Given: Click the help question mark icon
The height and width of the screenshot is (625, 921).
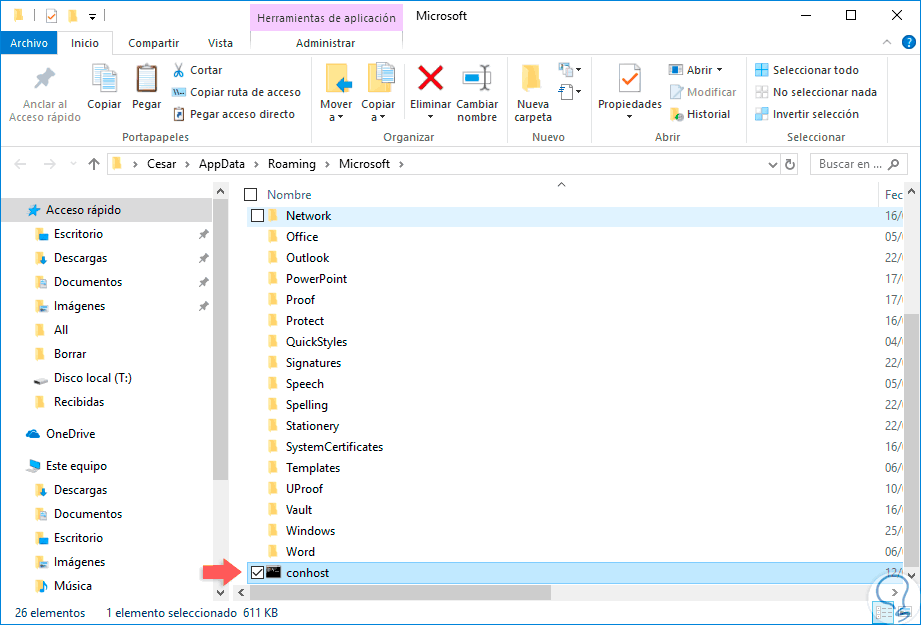Looking at the screenshot, I should point(908,42).
